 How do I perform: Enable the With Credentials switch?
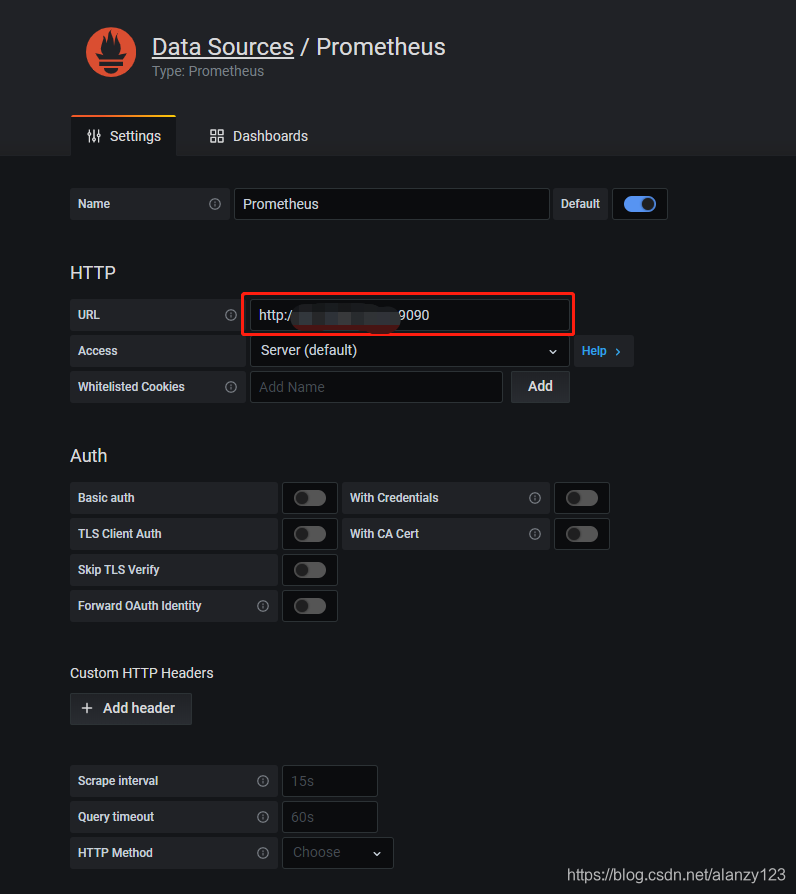pos(582,498)
